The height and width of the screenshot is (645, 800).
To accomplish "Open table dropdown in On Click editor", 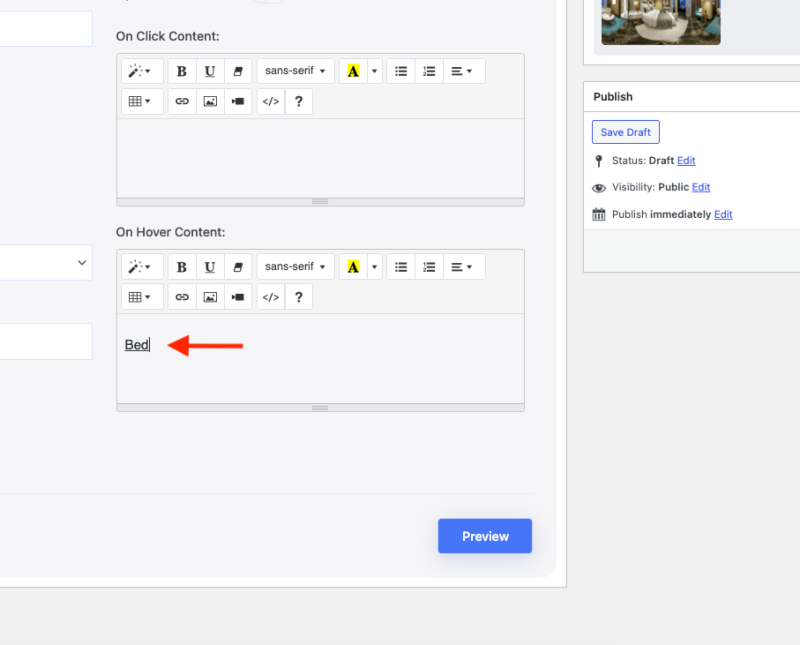I will (142, 101).
